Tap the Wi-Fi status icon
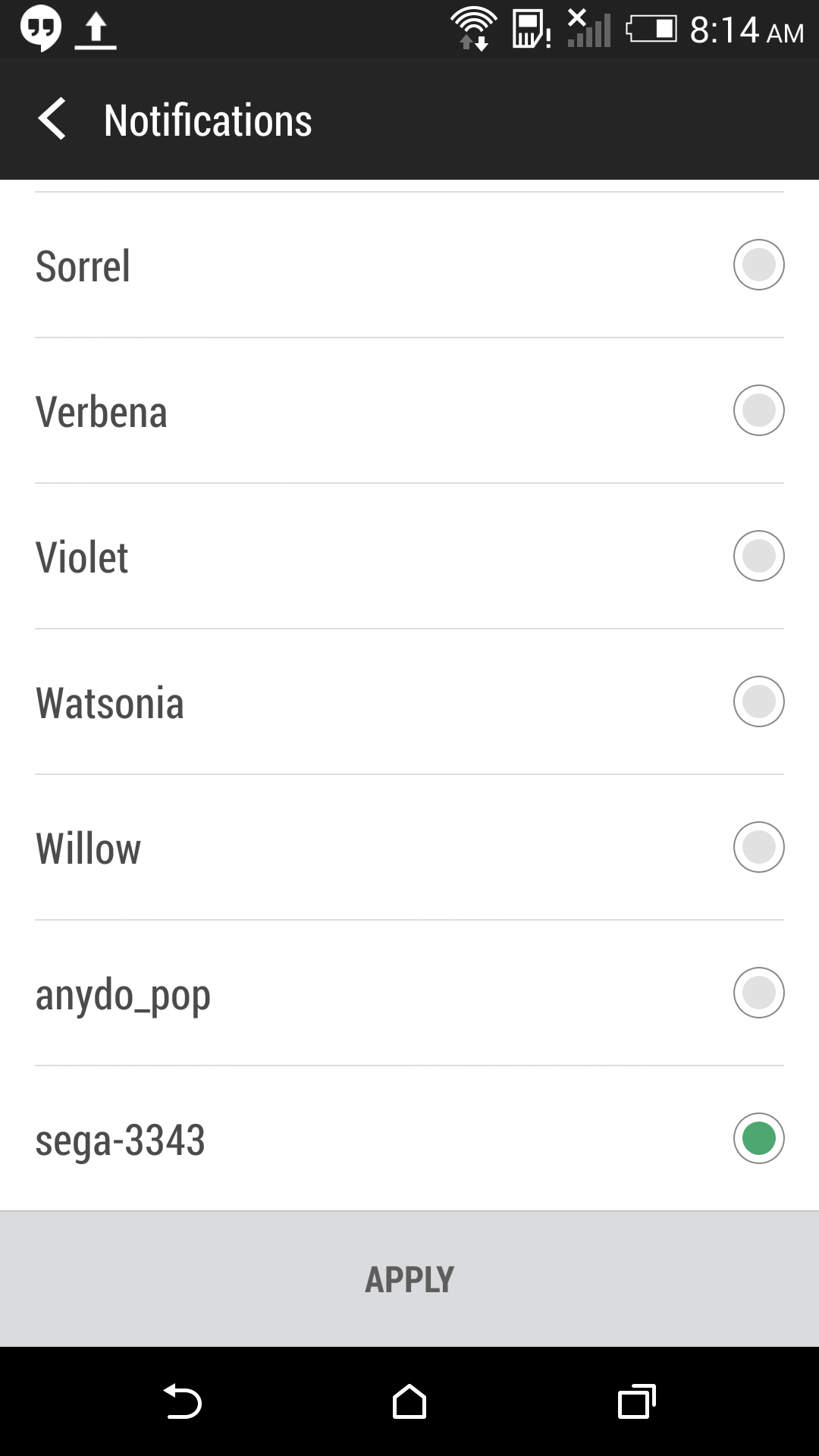Image resolution: width=819 pixels, height=1456 pixels. coord(474,30)
